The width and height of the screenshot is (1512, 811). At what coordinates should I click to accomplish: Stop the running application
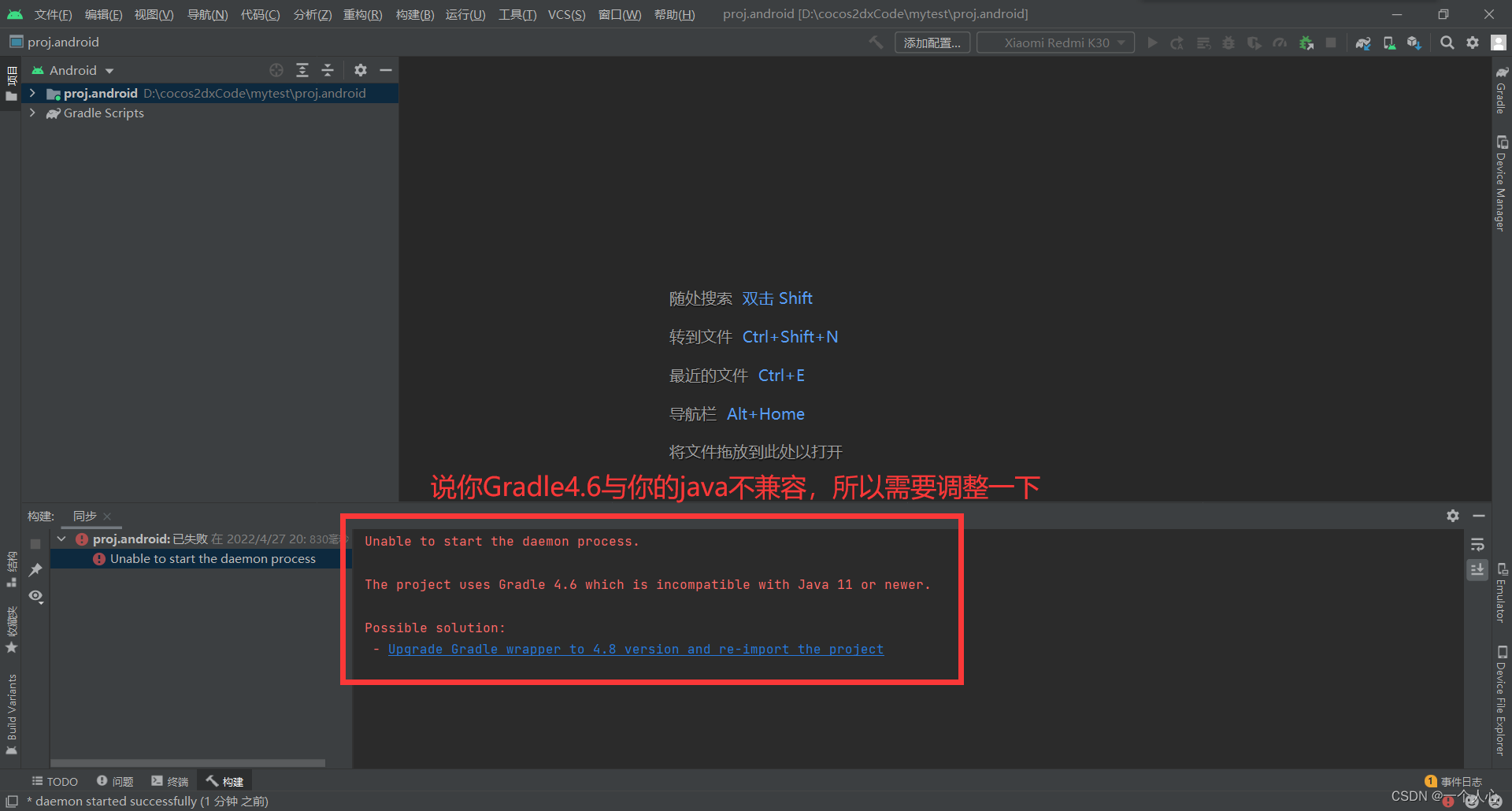[x=1331, y=43]
